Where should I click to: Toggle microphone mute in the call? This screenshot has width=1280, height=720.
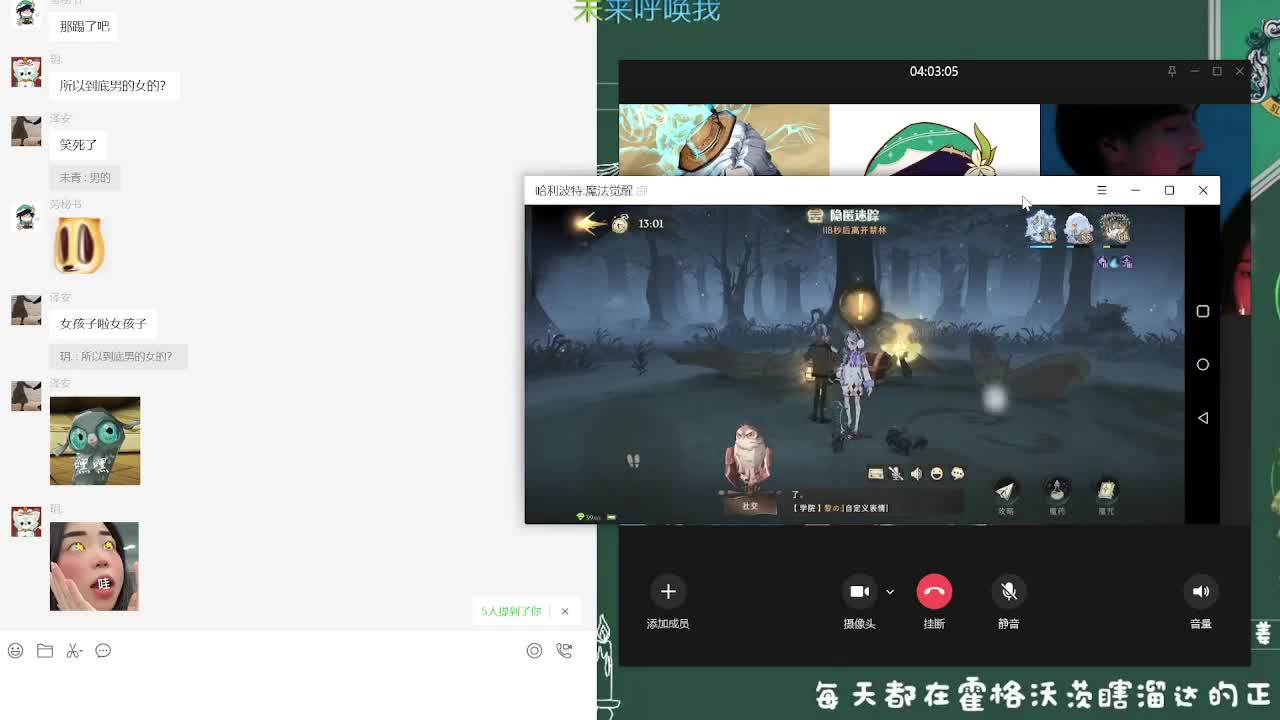click(1009, 591)
